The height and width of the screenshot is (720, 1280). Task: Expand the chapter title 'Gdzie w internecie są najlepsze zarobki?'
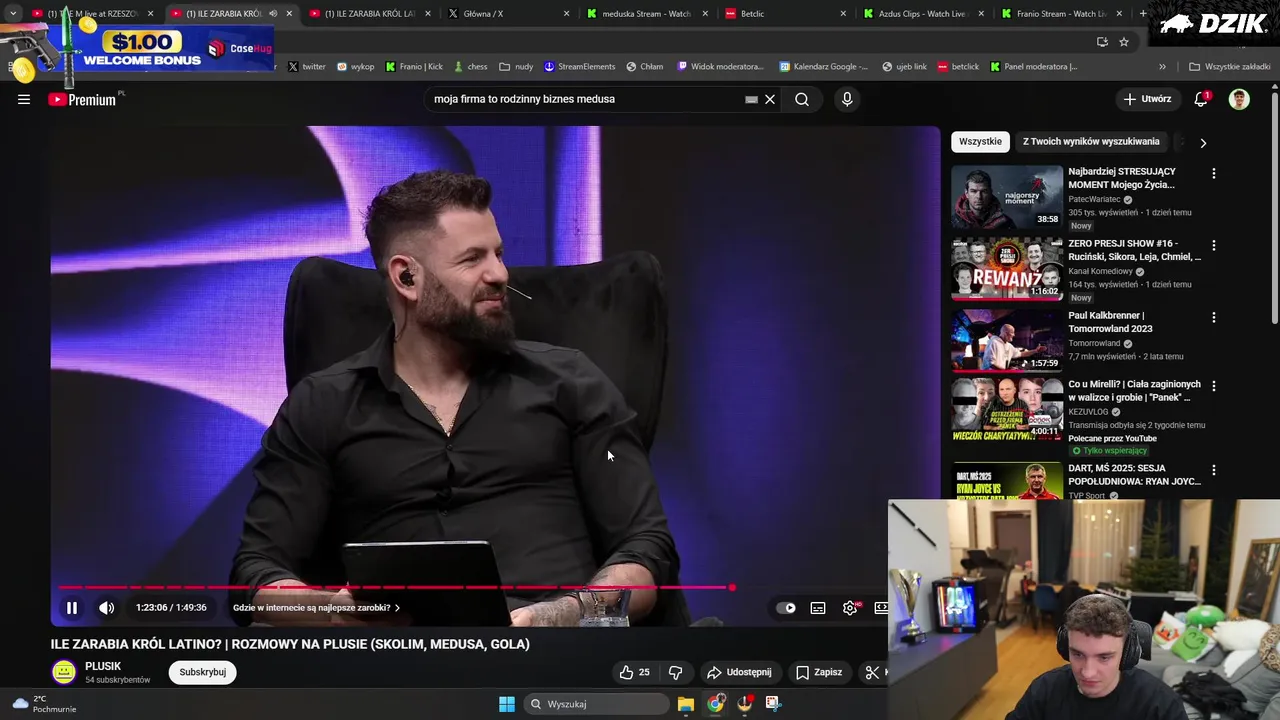[x=316, y=608]
